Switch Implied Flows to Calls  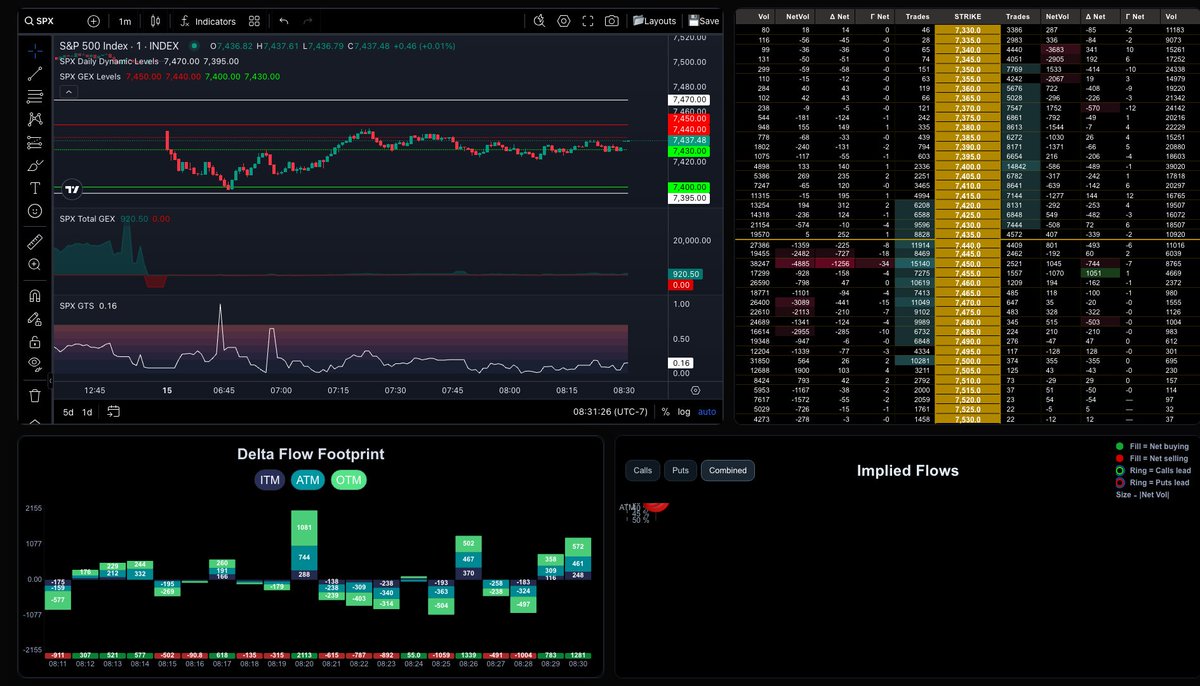[x=643, y=470]
